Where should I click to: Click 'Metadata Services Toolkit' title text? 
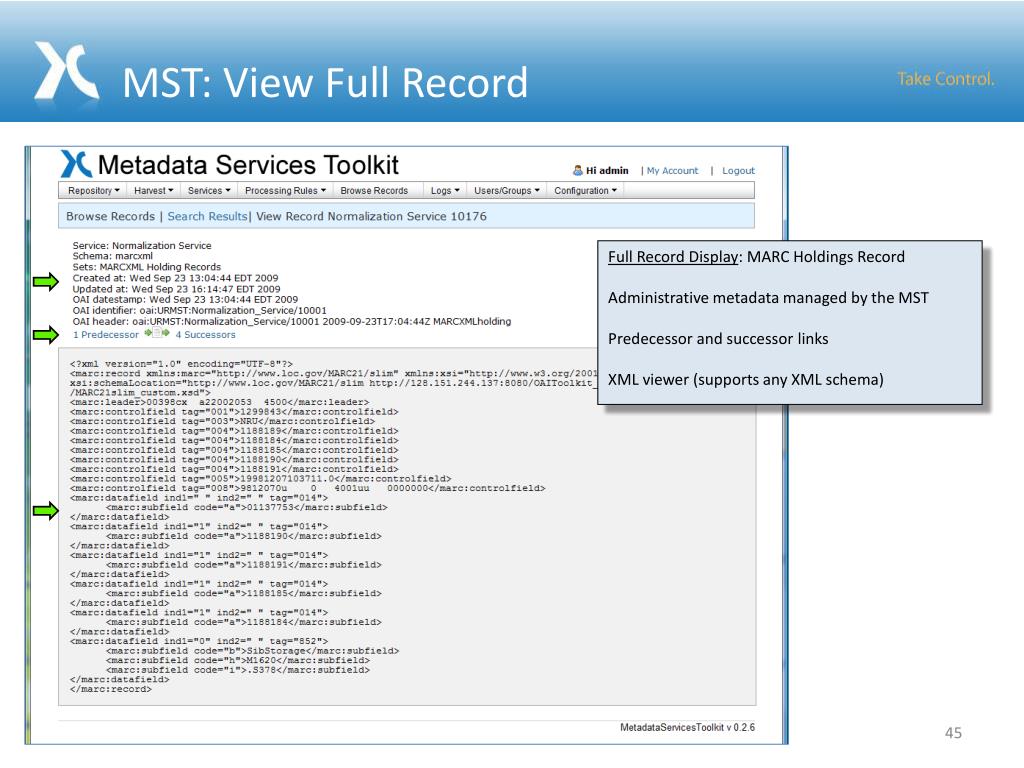(248, 165)
